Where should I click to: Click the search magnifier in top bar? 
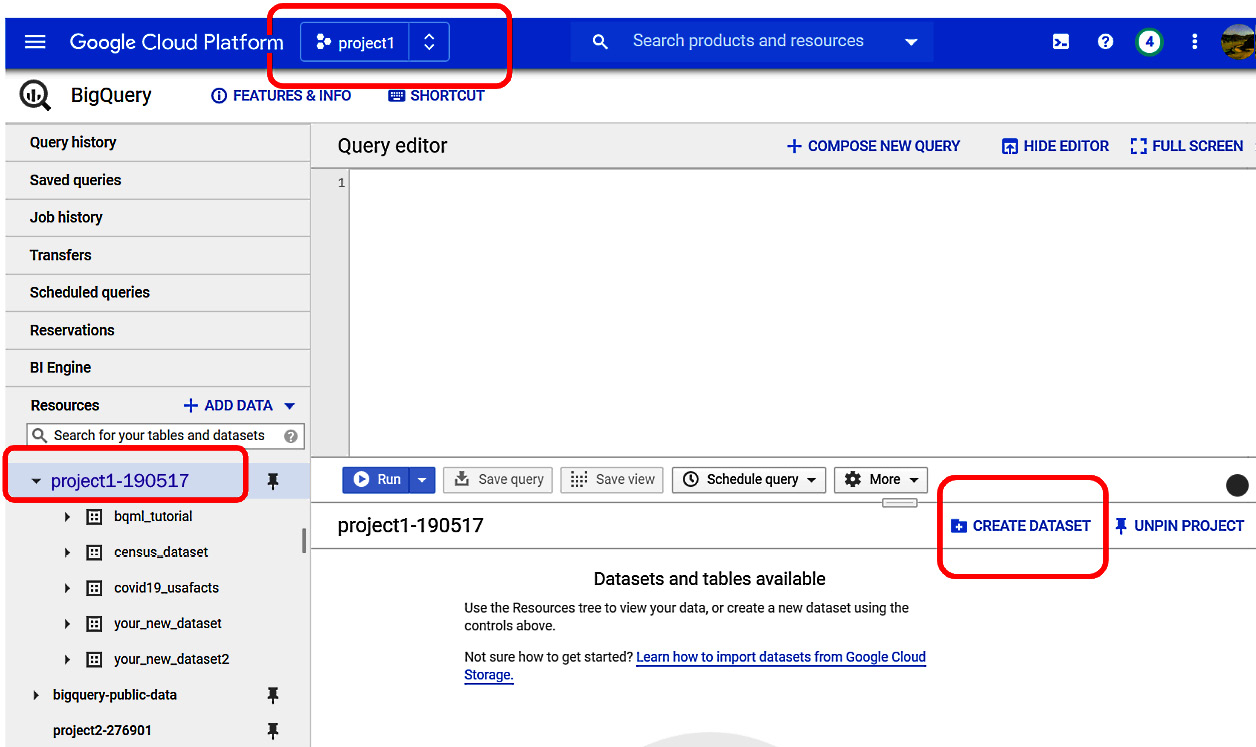click(600, 42)
